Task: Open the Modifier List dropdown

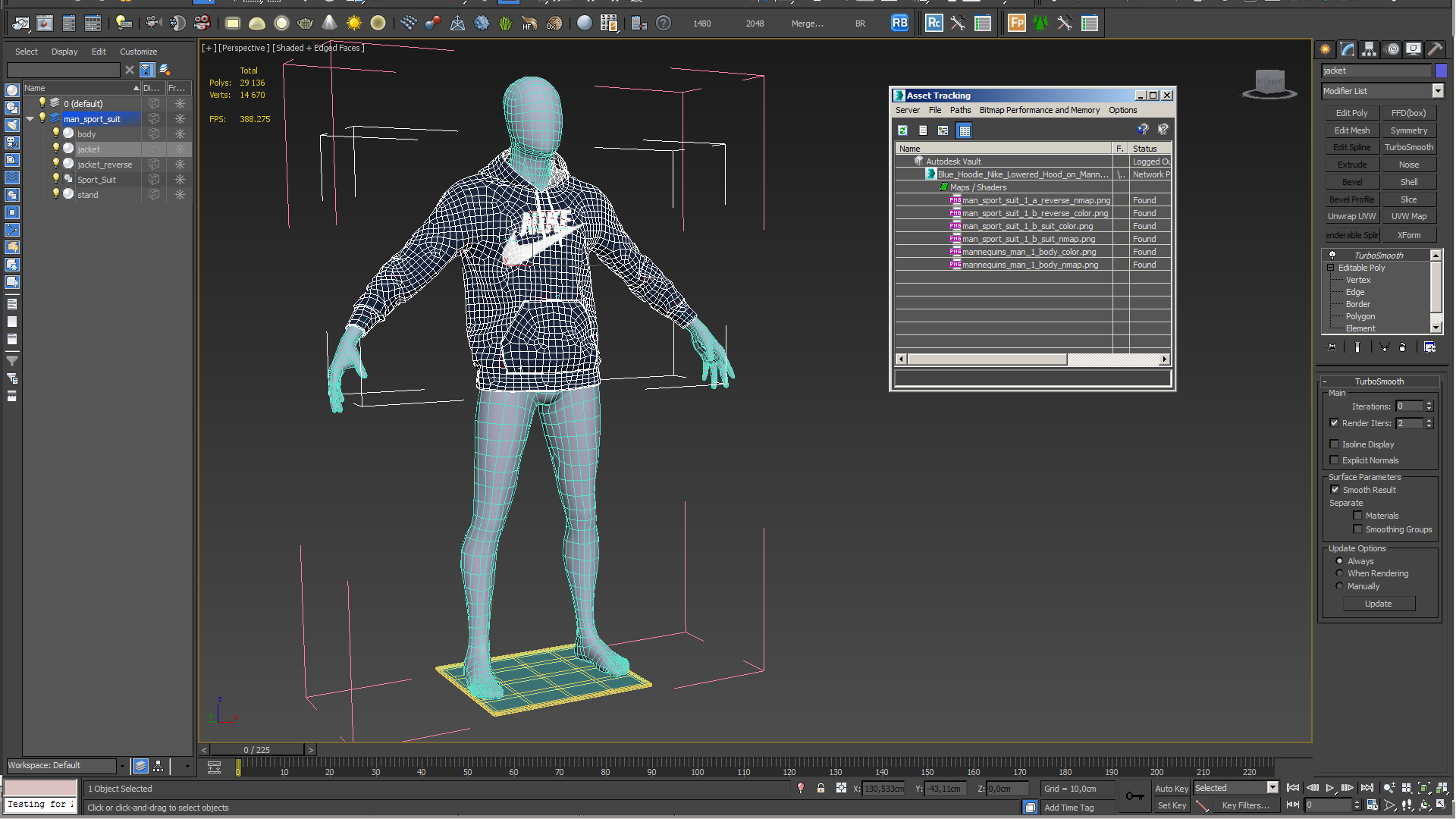Action: click(1437, 90)
